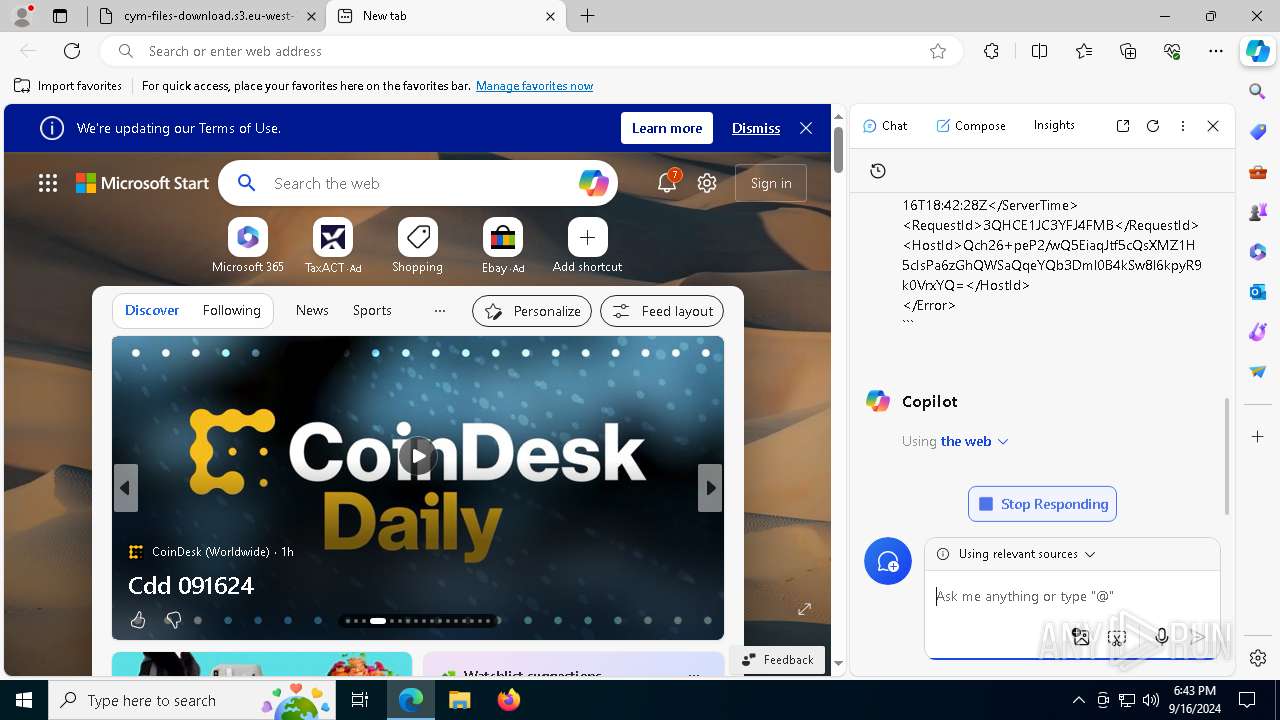Image resolution: width=1280 pixels, height=720 pixels.
Task: Select the Following feed tab
Action: pyautogui.click(x=232, y=311)
